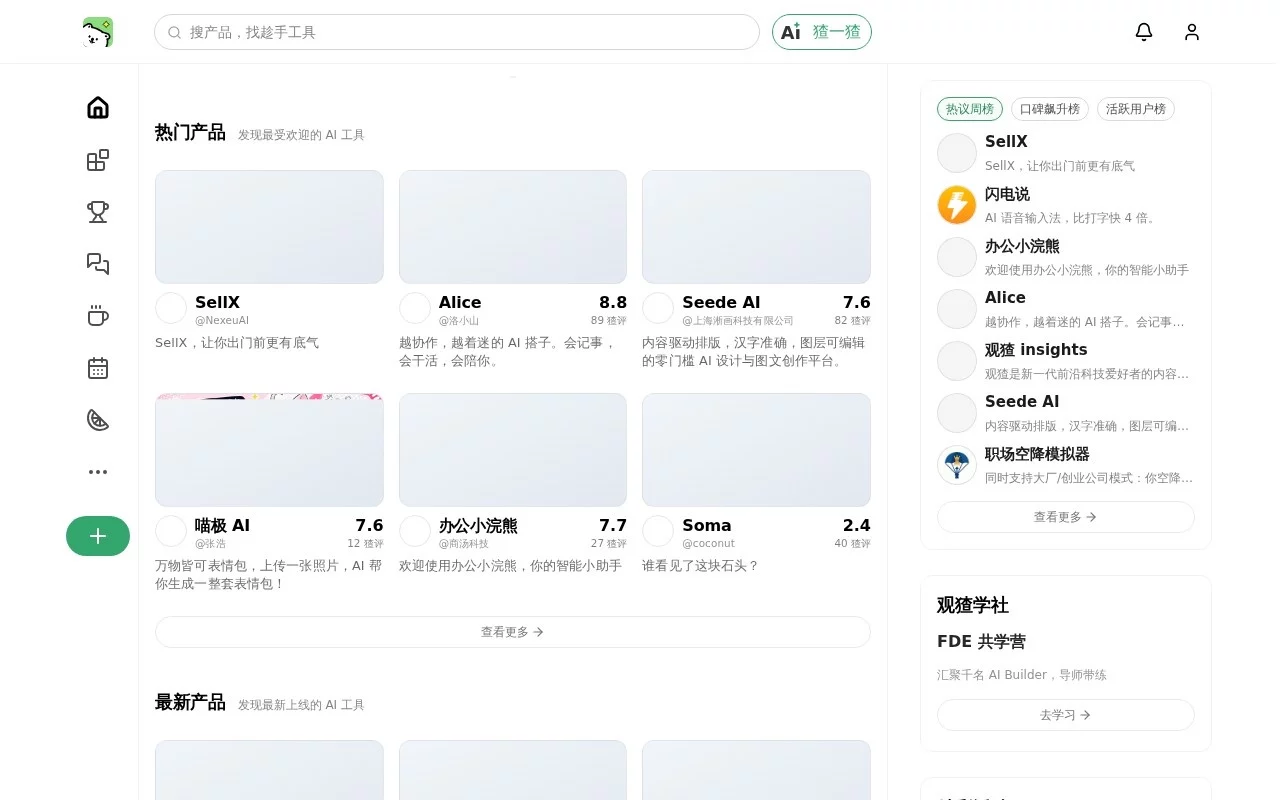Viewport: 1280px width, 800px height.
Task: Click the @NexeuAI author handle
Action: pyautogui.click(x=222, y=321)
